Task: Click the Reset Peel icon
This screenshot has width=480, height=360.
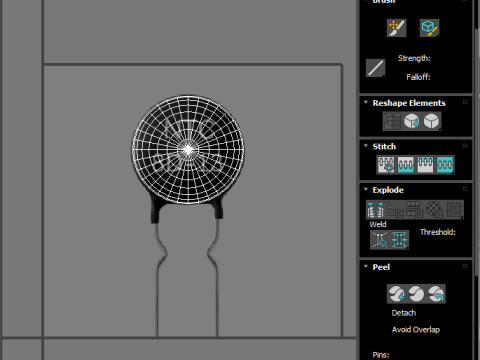Action: click(436, 294)
